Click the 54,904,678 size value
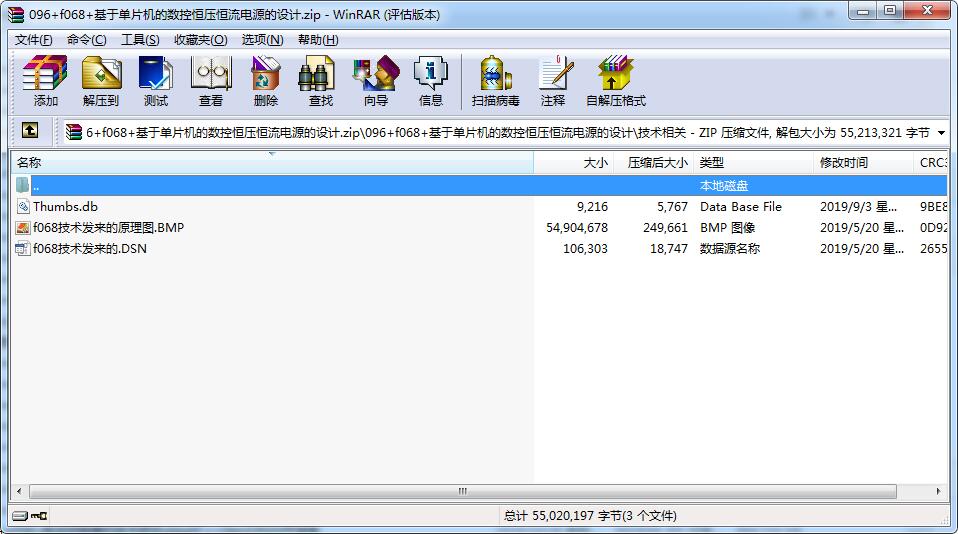958x534 pixels. (x=577, y=227)
